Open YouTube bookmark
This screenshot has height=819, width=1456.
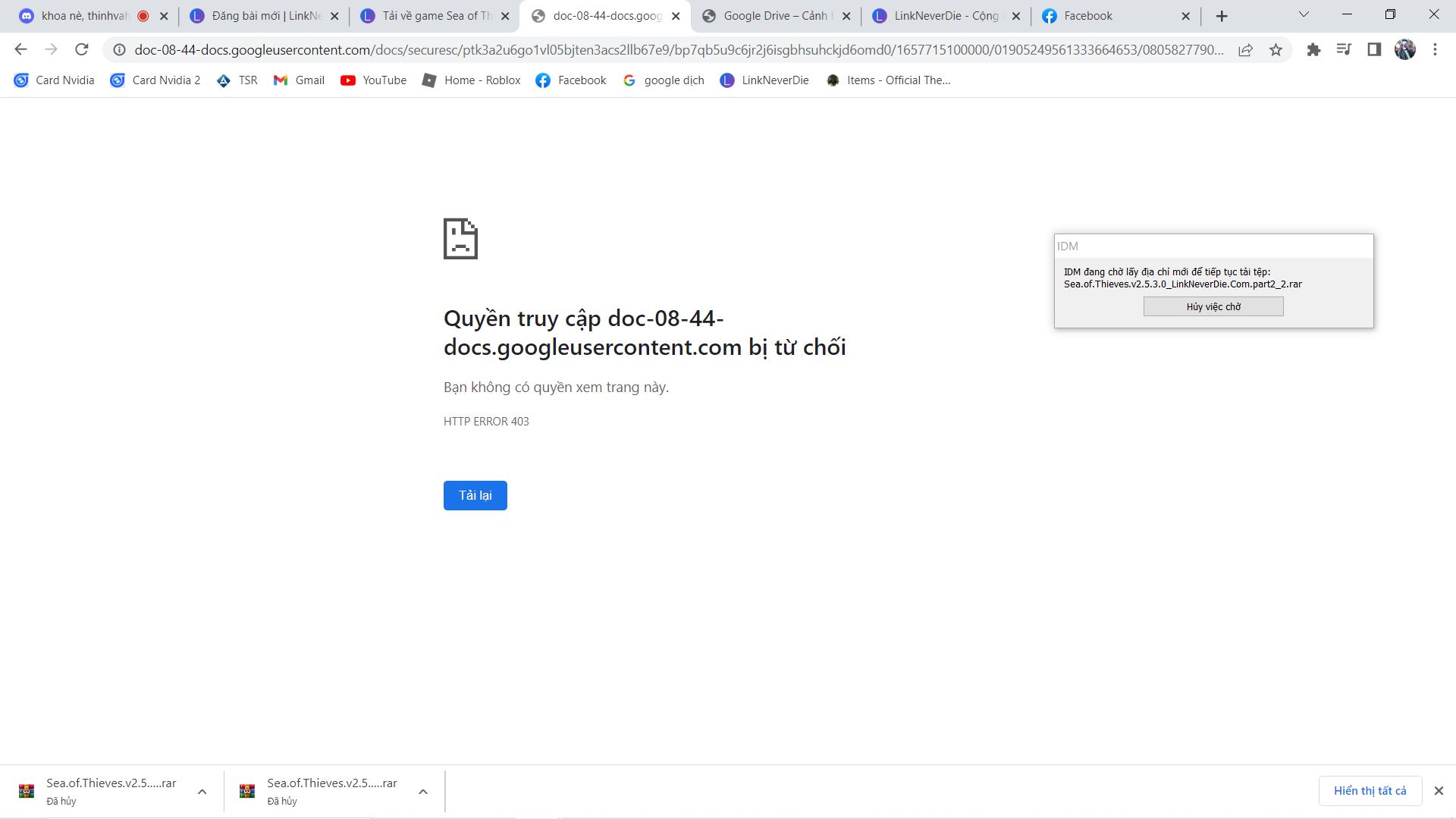(374, 80)
